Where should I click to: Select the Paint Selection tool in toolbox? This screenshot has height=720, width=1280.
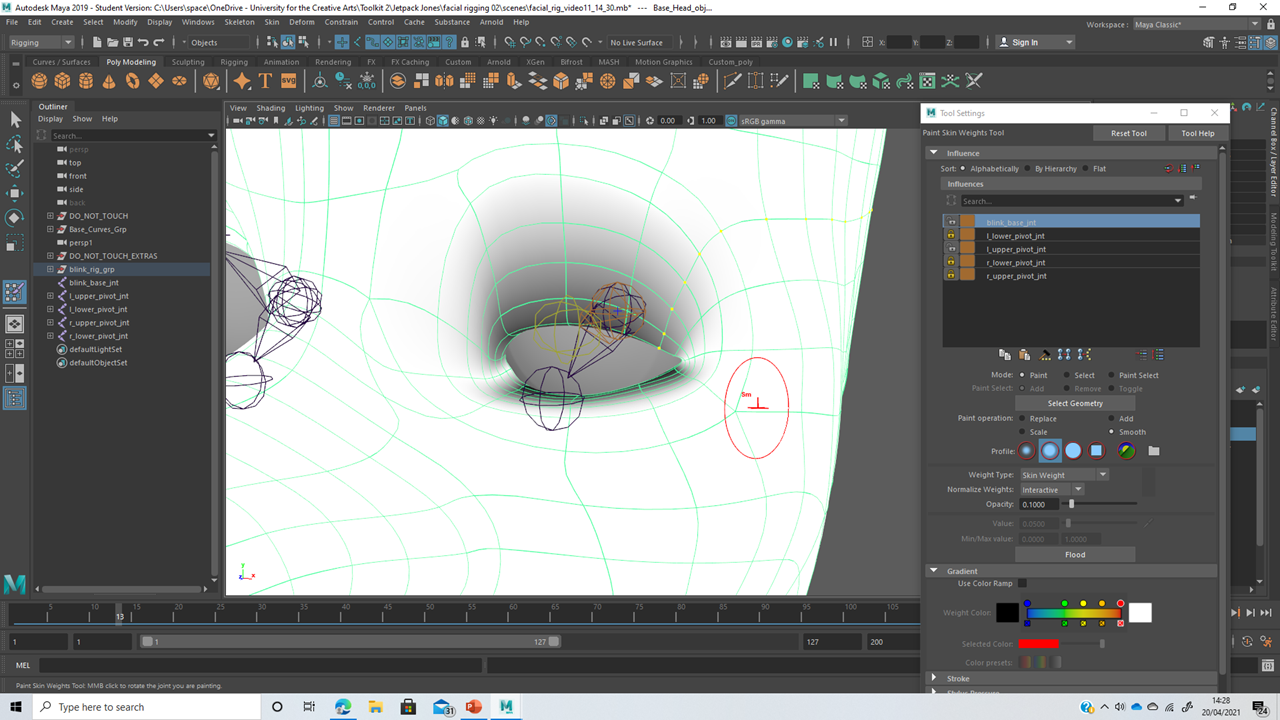[x=15, y=168]
